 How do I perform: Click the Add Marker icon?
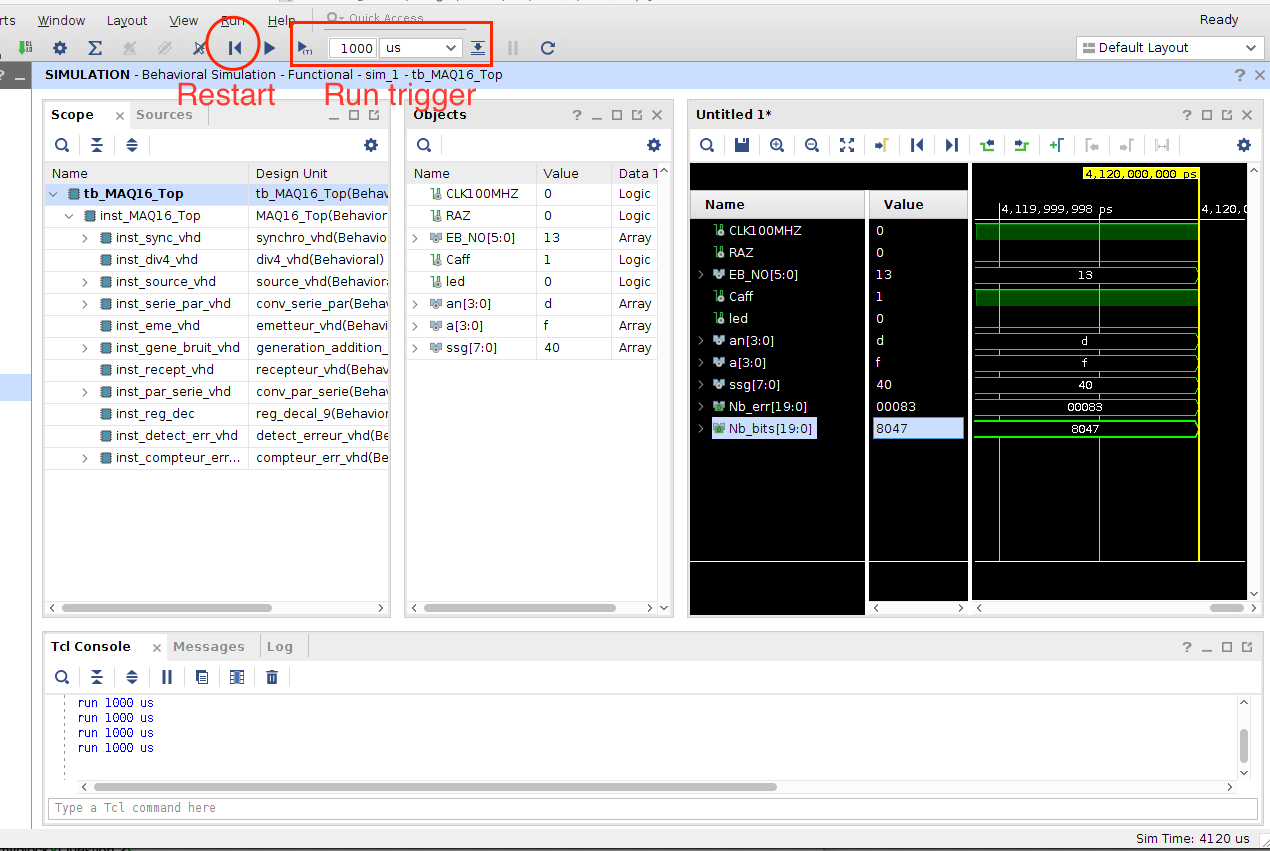(x=1057, y=145)
